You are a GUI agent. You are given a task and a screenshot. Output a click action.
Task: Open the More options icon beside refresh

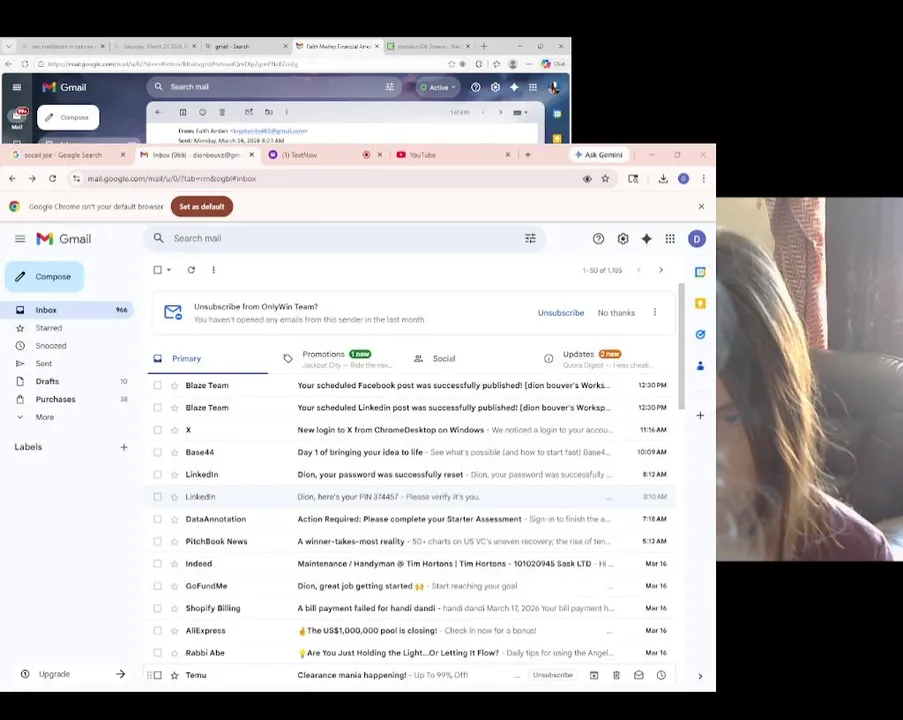[x=214, y=270]
